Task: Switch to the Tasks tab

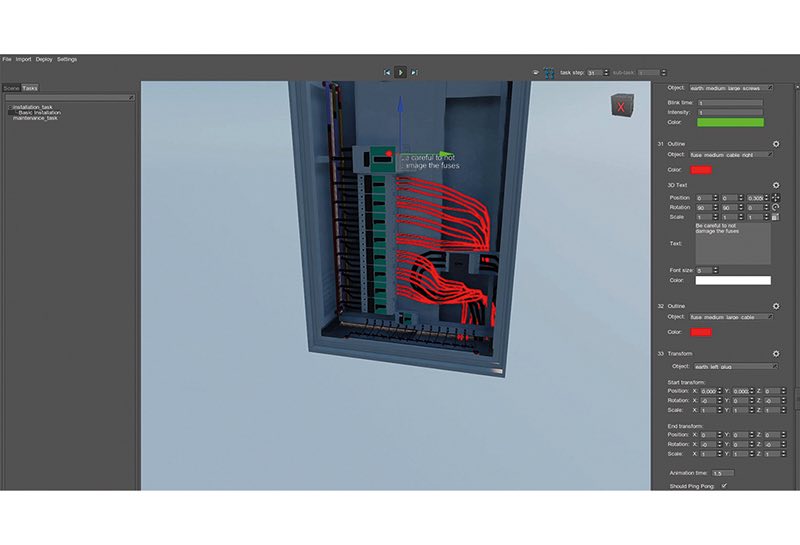Action: 30,88
